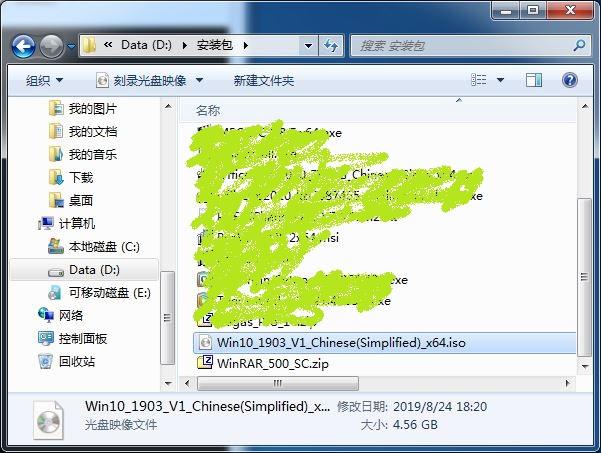This screenshot has width=601, height=453.
Task: Click file list vertical scroll up arrow
Action: (585, 106)
